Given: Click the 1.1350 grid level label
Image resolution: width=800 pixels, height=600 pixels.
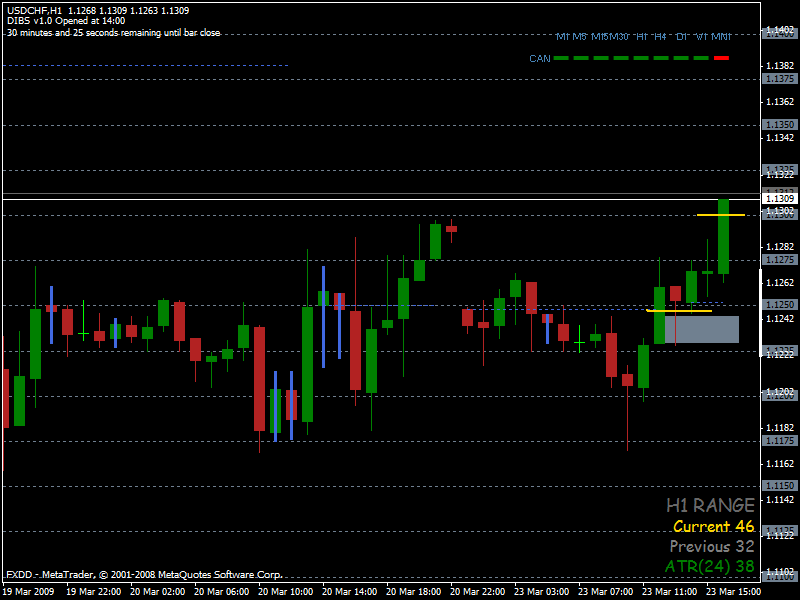Looking at the screenshot, I should [780, 125].
